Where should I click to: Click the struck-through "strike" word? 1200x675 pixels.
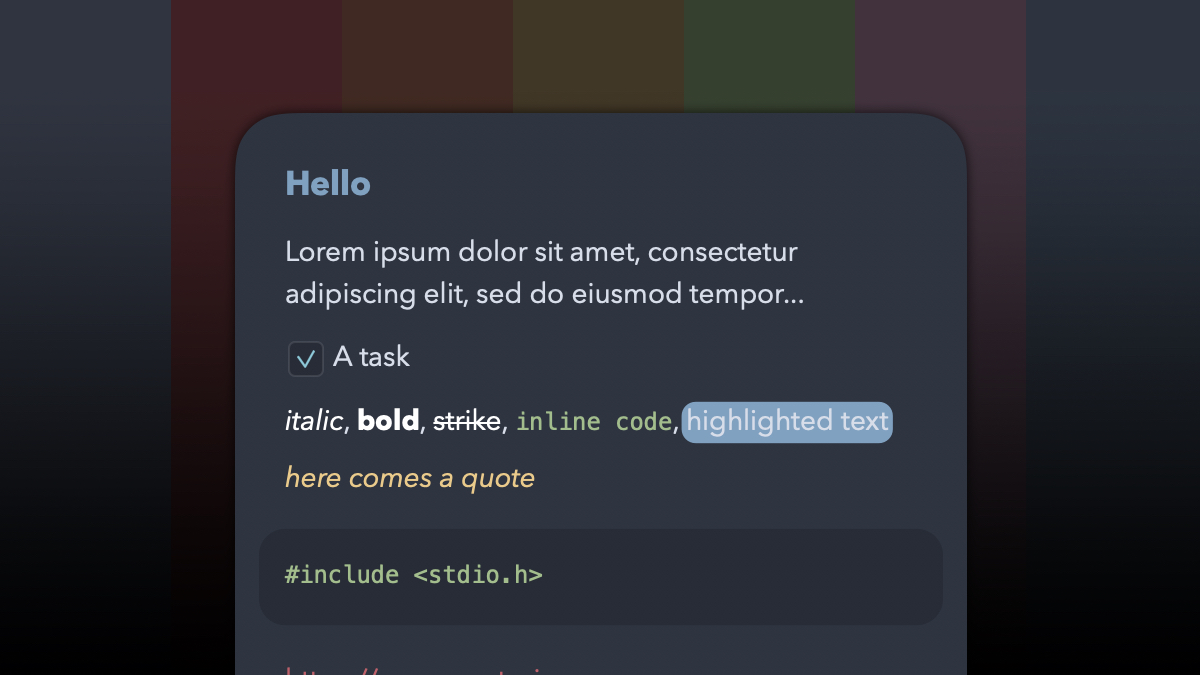click(466, 422)
